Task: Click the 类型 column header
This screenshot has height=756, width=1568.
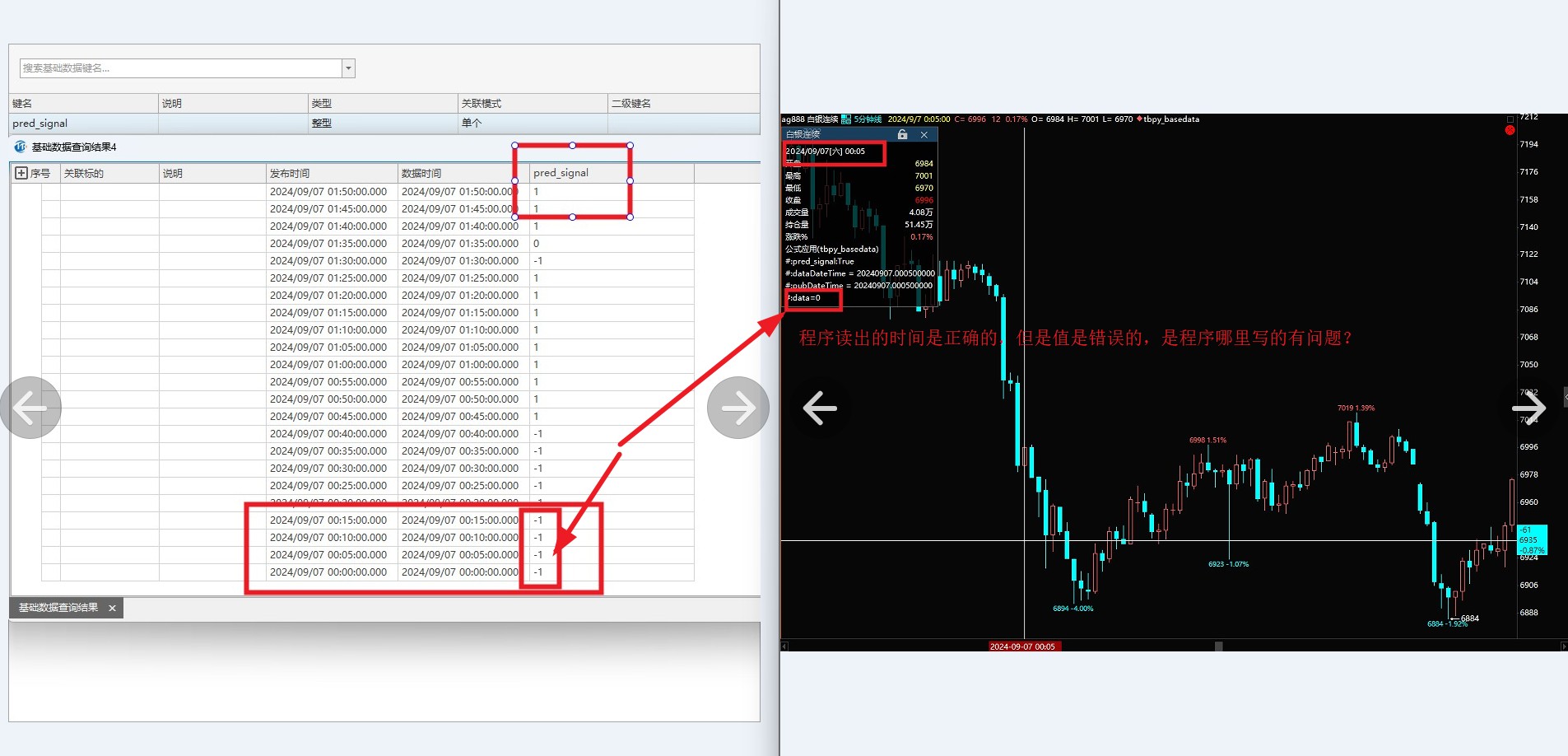Action: [383, 103]
